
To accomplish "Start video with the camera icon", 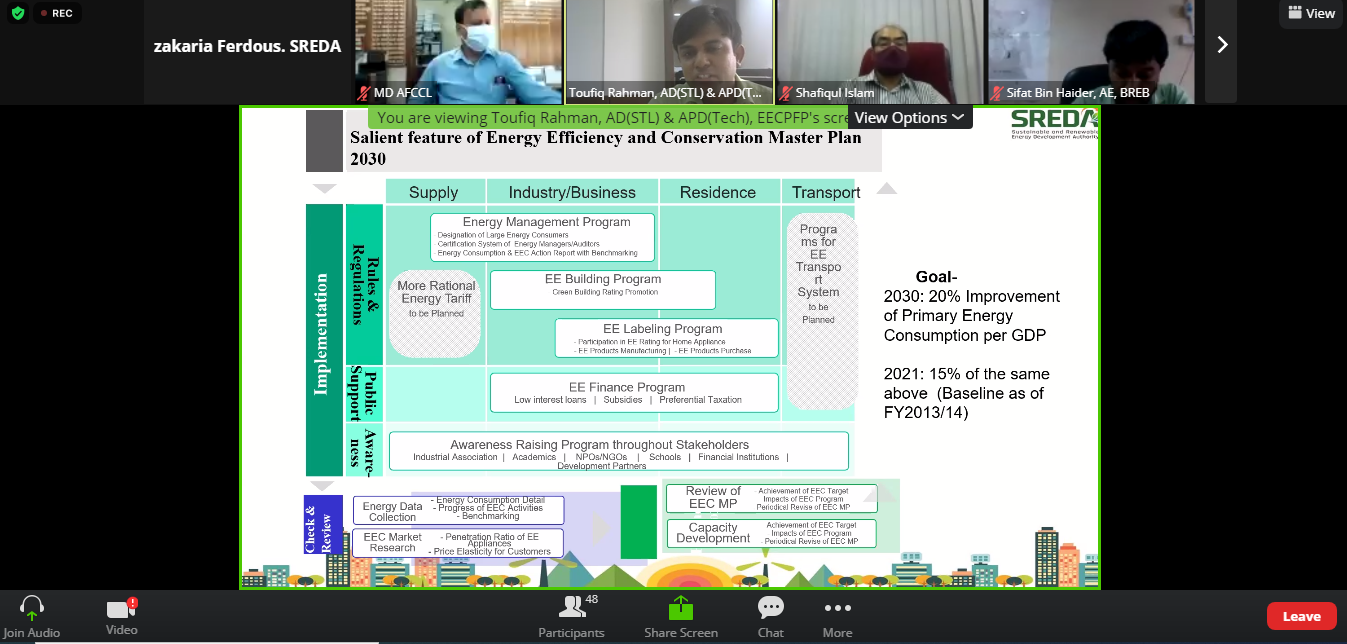I will click(x=120, y=608).
